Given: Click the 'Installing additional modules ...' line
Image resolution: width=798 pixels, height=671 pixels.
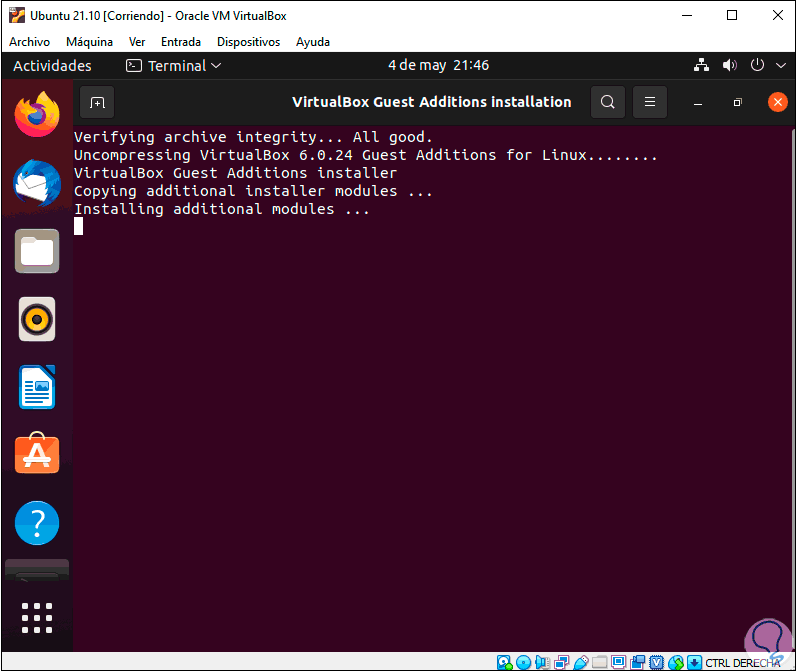Looking at the screenshot, I should pos(222,209).
